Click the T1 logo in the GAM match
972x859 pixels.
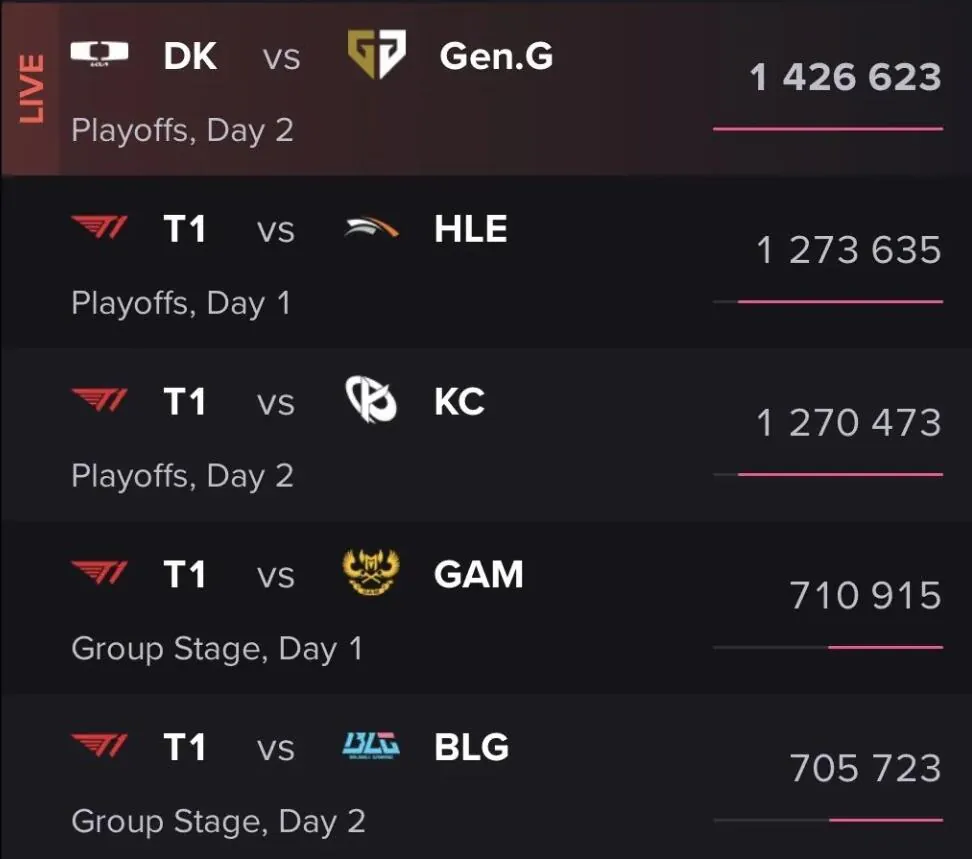tap(99, 572)
